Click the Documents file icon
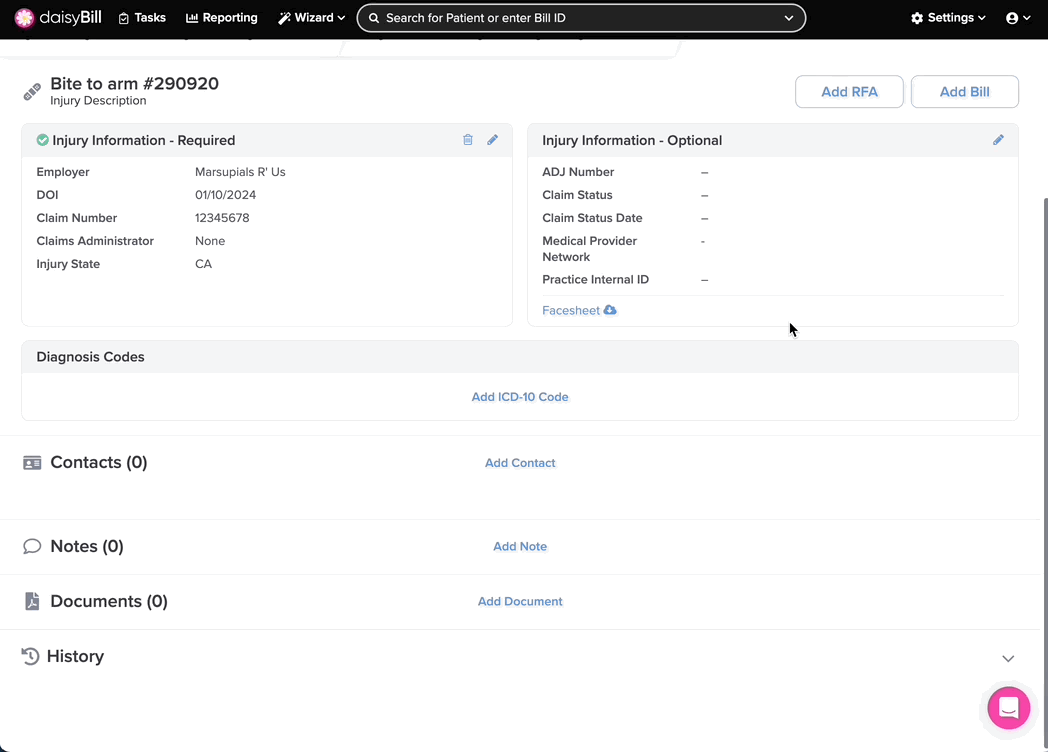The width and height of the screenshot is (1048, 752). point(32,601)
